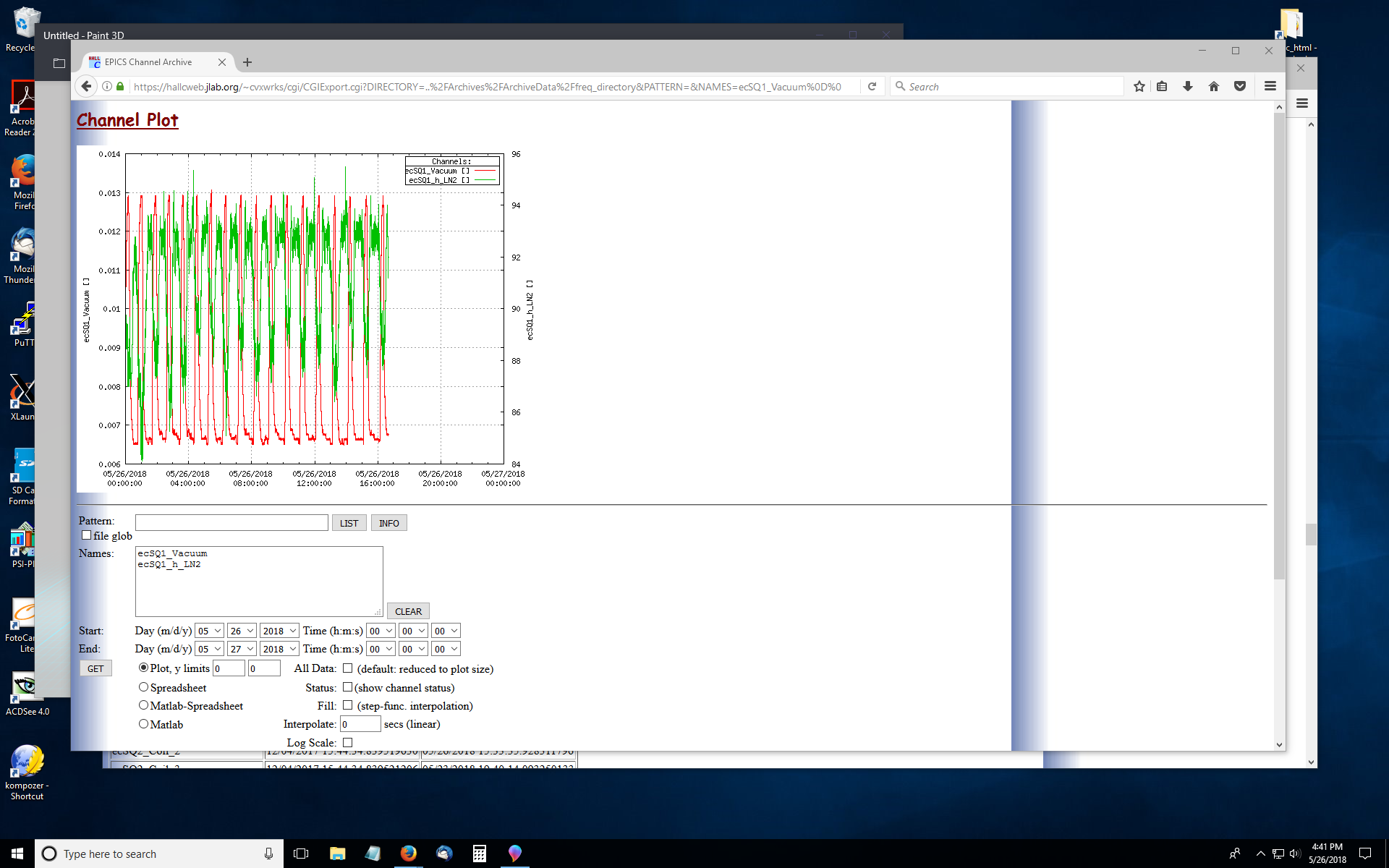This screenshot has width=1389, height=868.
Task: Click the page vertical scrollbar thumb
Action: pyautogui.click(x=1279, y=347)
